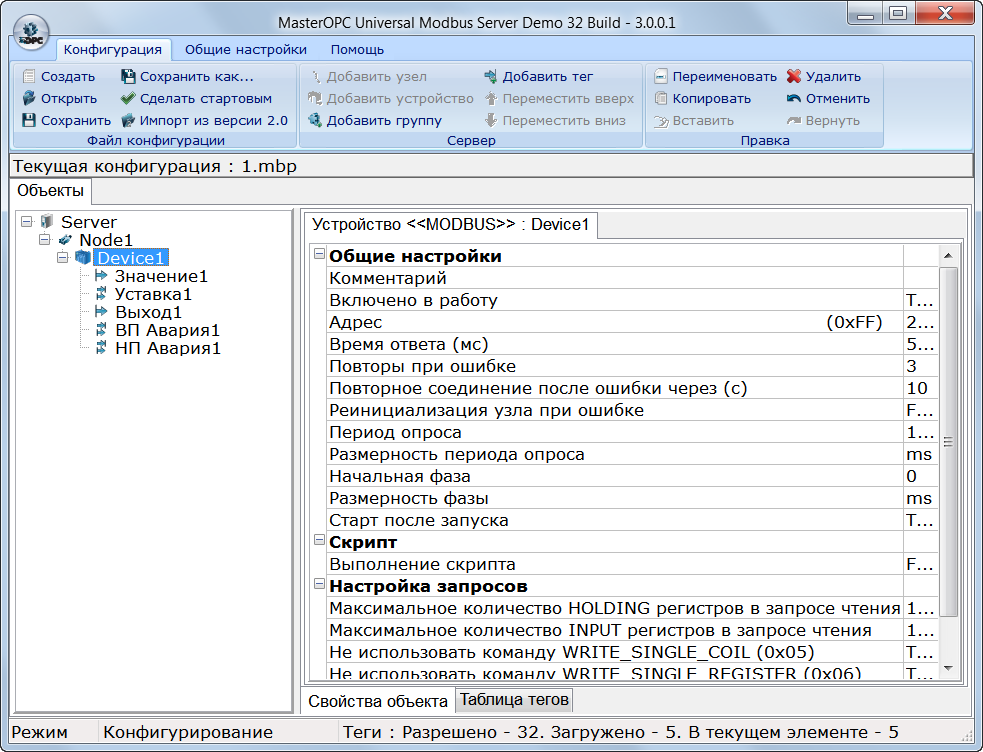The width and height of the screenshot is (983, 752).
Task: Click the Включено в работу property row
Action: pos(632,300)
